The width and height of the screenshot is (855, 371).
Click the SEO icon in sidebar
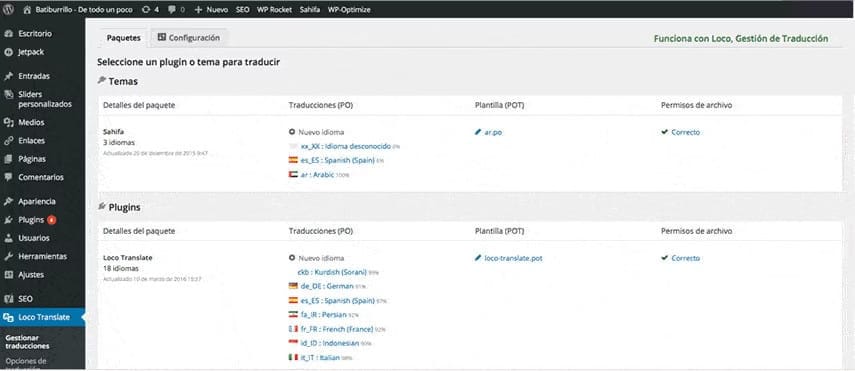point(8,299)
